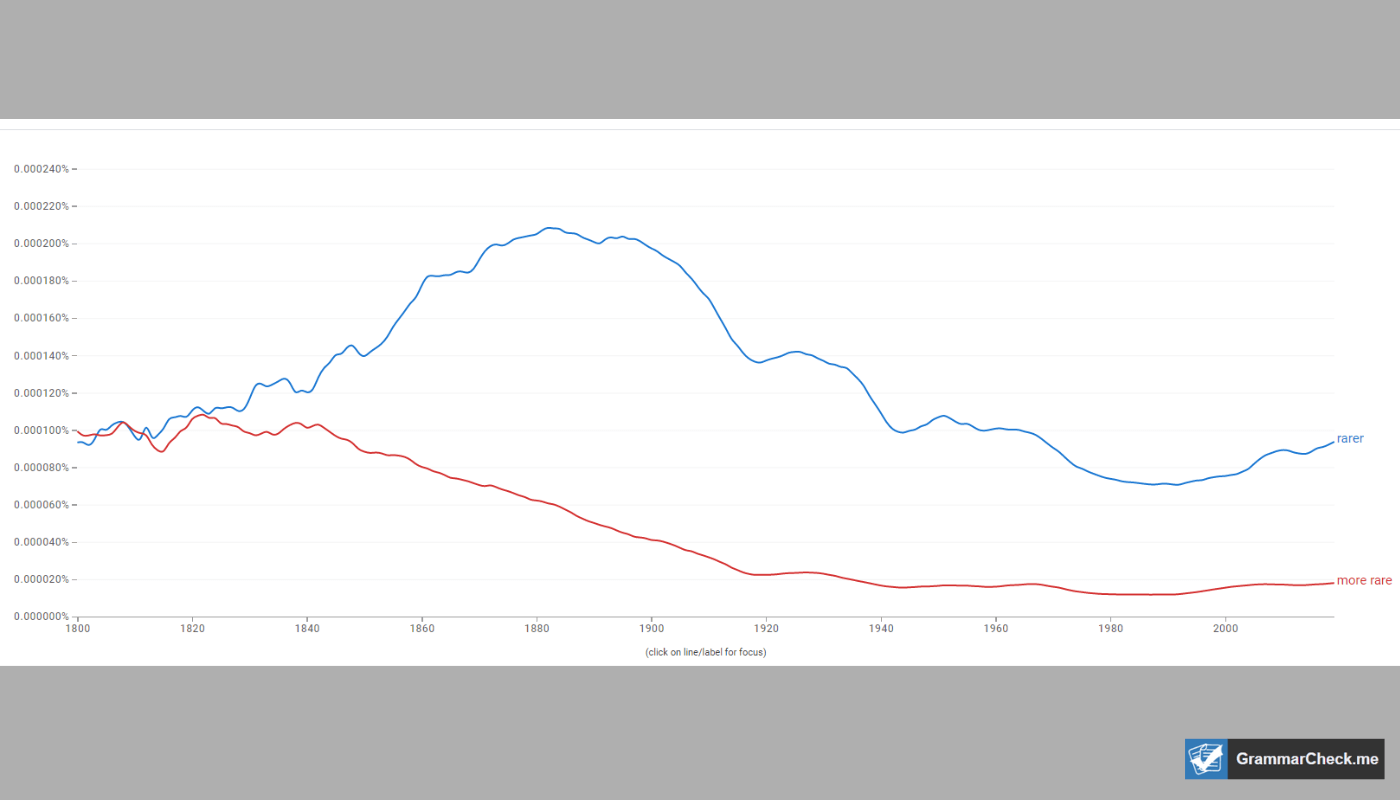Click the 1960 x-axis year label
This screenshot has width=1400, height=800.
coord(996,629)
